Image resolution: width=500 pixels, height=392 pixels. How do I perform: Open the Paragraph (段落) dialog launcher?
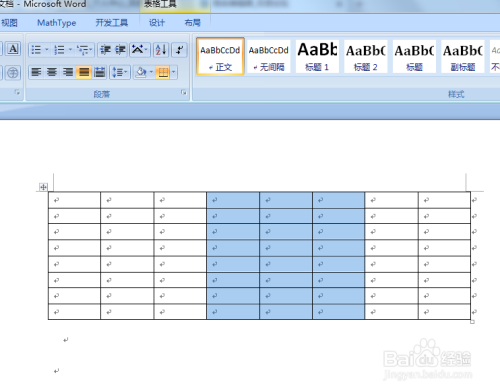pos(183,93)
